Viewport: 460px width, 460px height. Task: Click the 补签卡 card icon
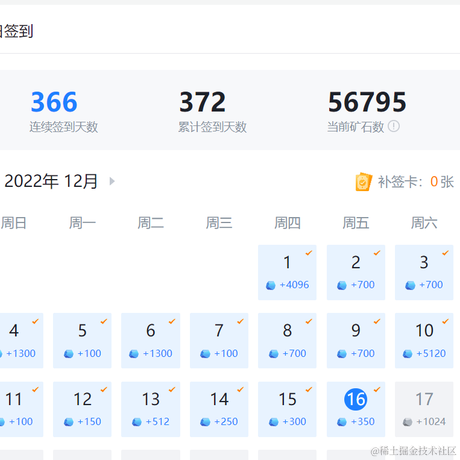pos(363,182)
